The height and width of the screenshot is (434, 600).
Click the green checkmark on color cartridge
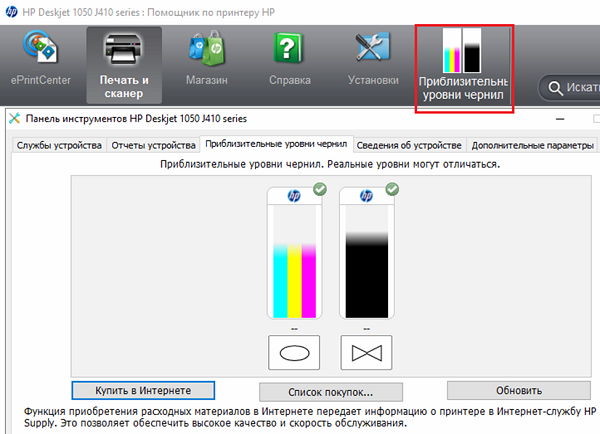coord(319,188)
